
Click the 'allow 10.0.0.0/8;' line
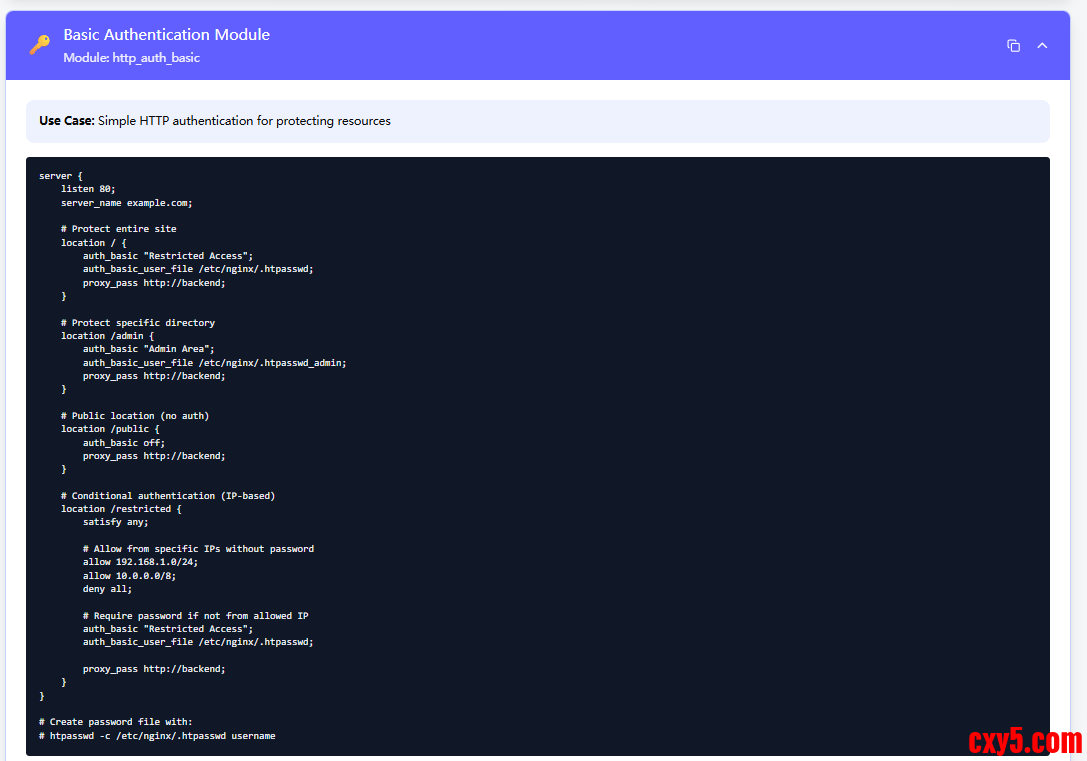click(129, 576)
